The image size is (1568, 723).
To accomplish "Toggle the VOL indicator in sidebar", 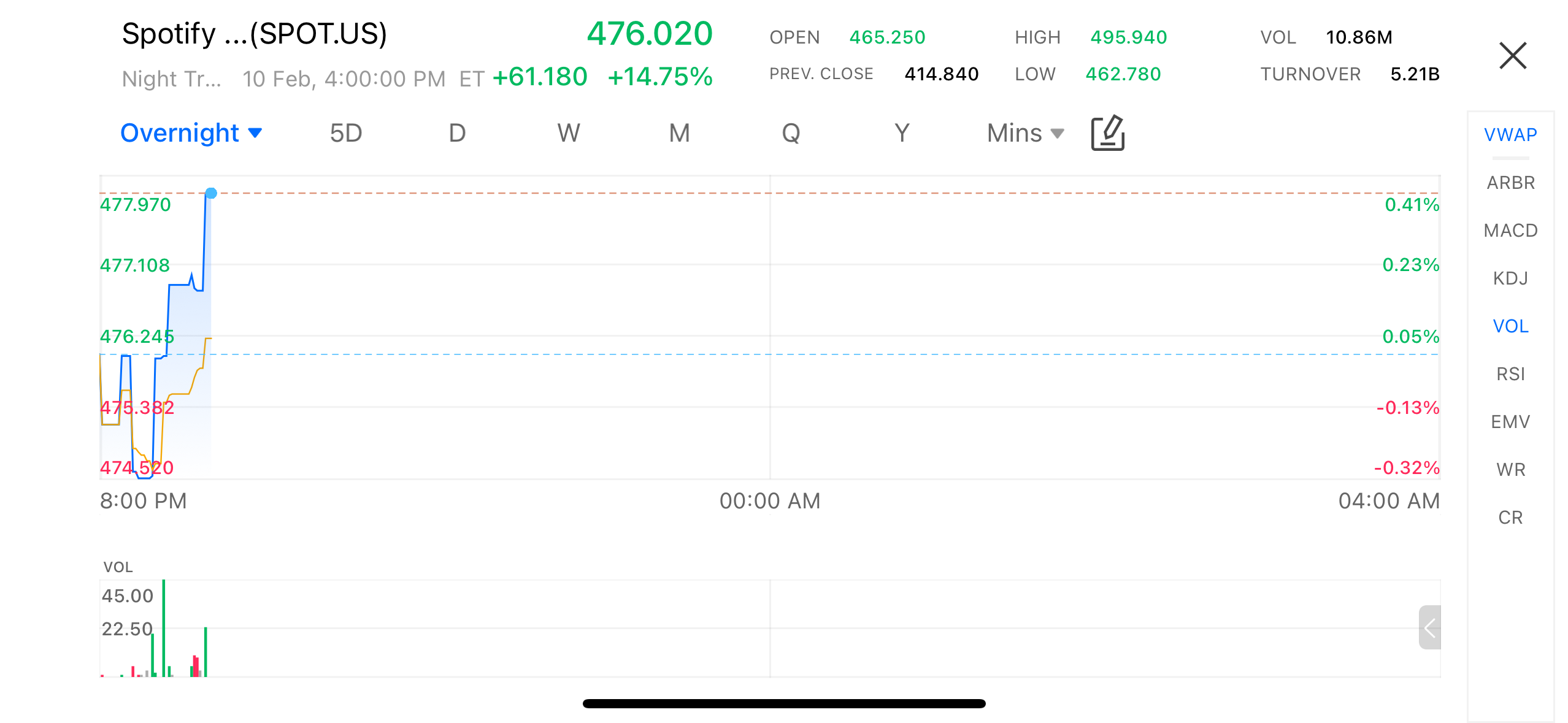I will pyautogui.click(x=1510, y=326).
